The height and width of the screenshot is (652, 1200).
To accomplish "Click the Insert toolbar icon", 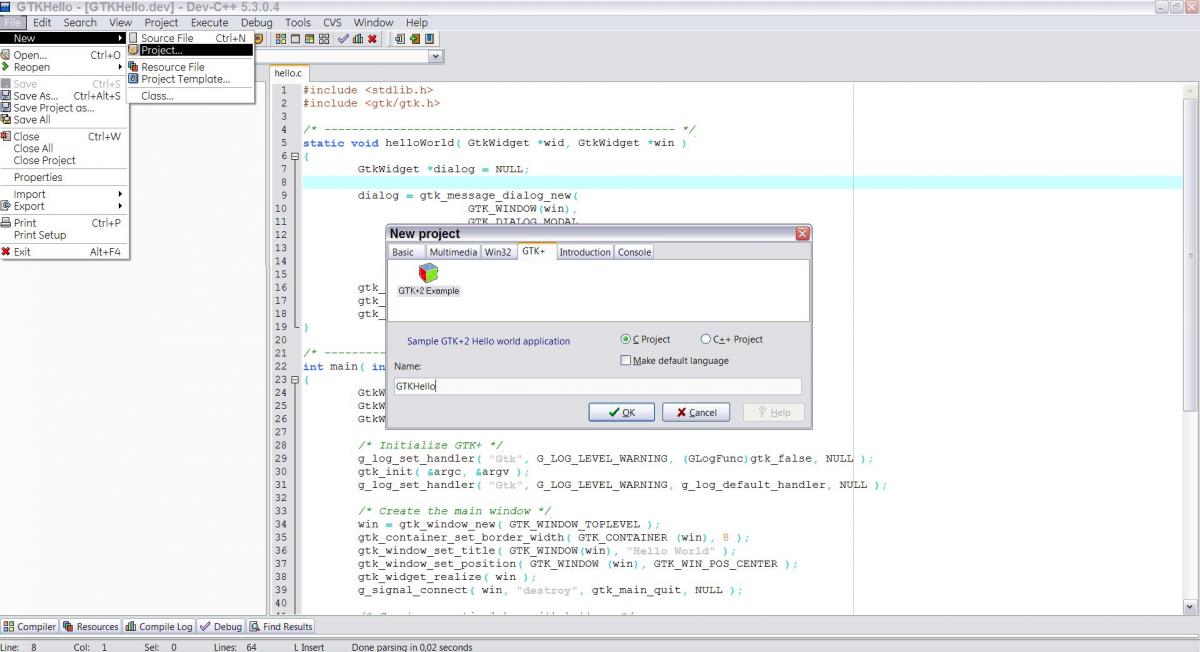I will coord(400,39).
